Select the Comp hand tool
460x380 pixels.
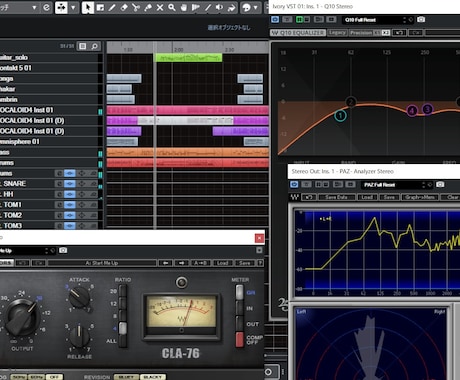click(184, 8)
